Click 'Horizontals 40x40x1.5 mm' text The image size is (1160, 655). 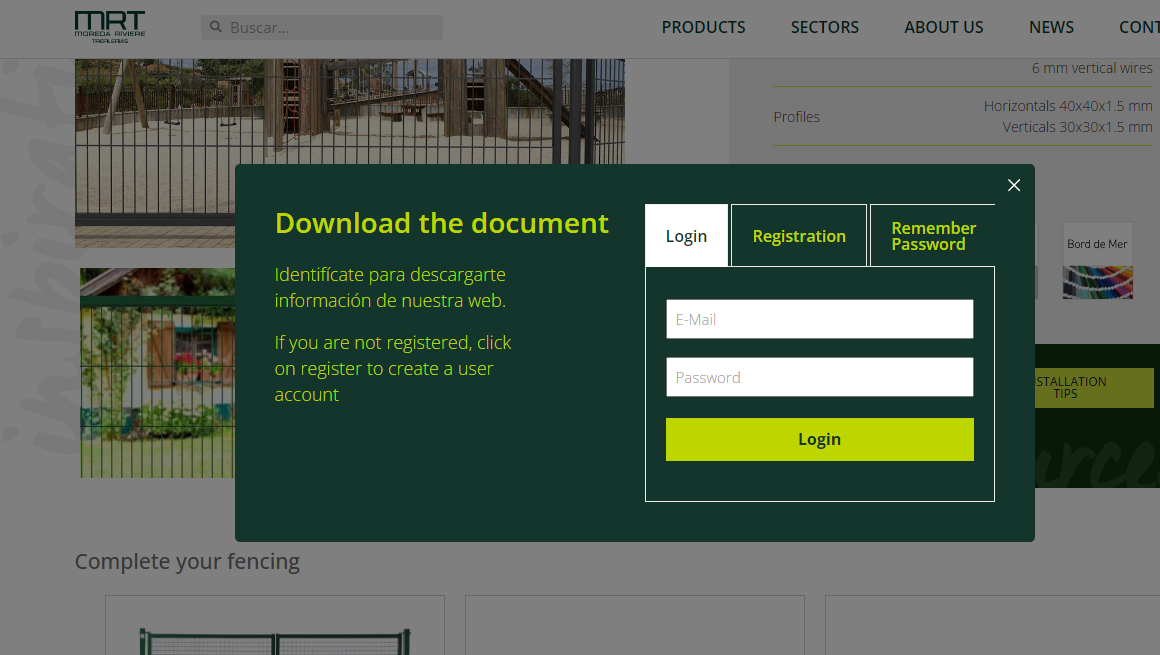coord(1068,106)
